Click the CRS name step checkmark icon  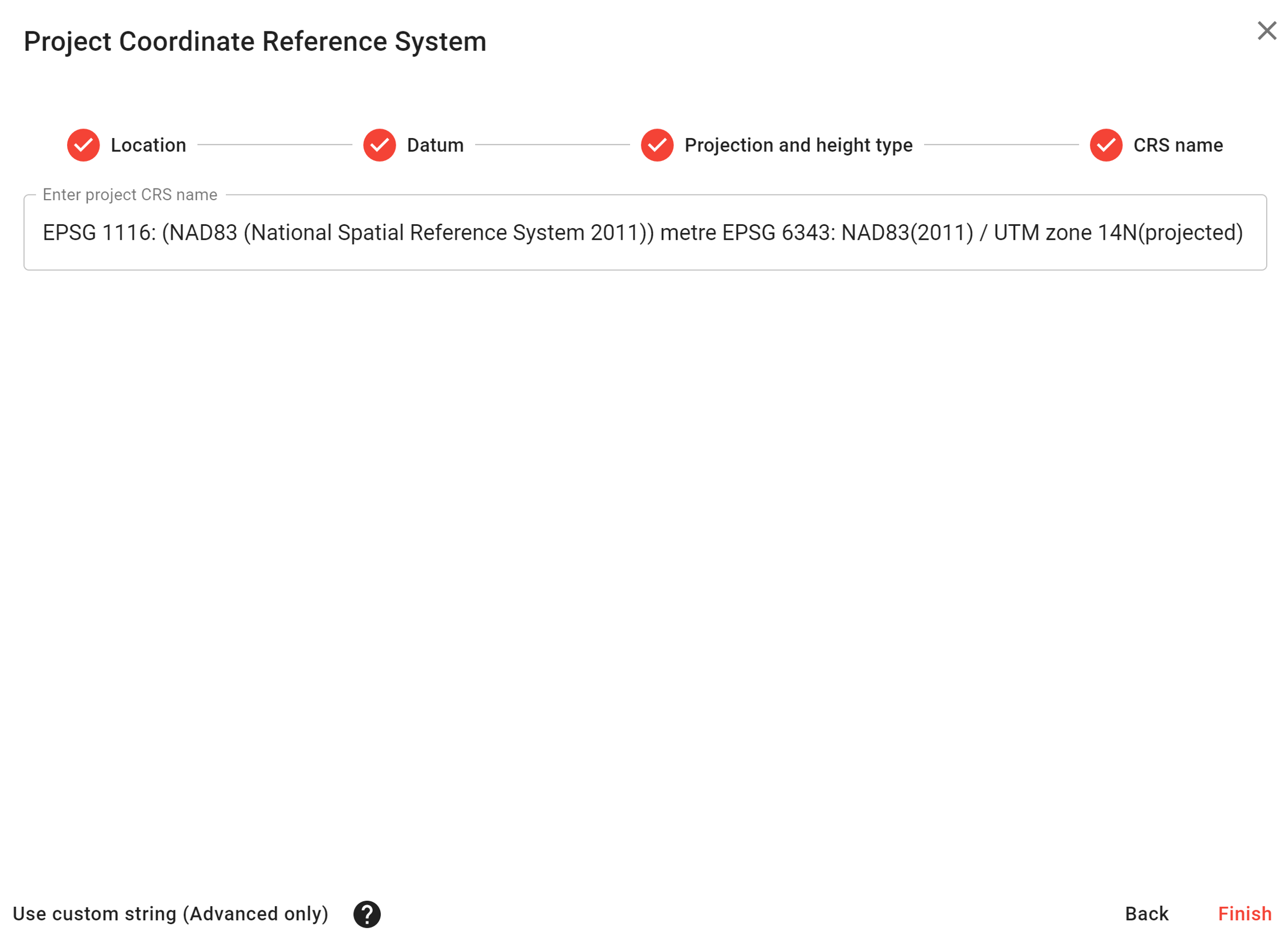click(x=1106, y=145)
